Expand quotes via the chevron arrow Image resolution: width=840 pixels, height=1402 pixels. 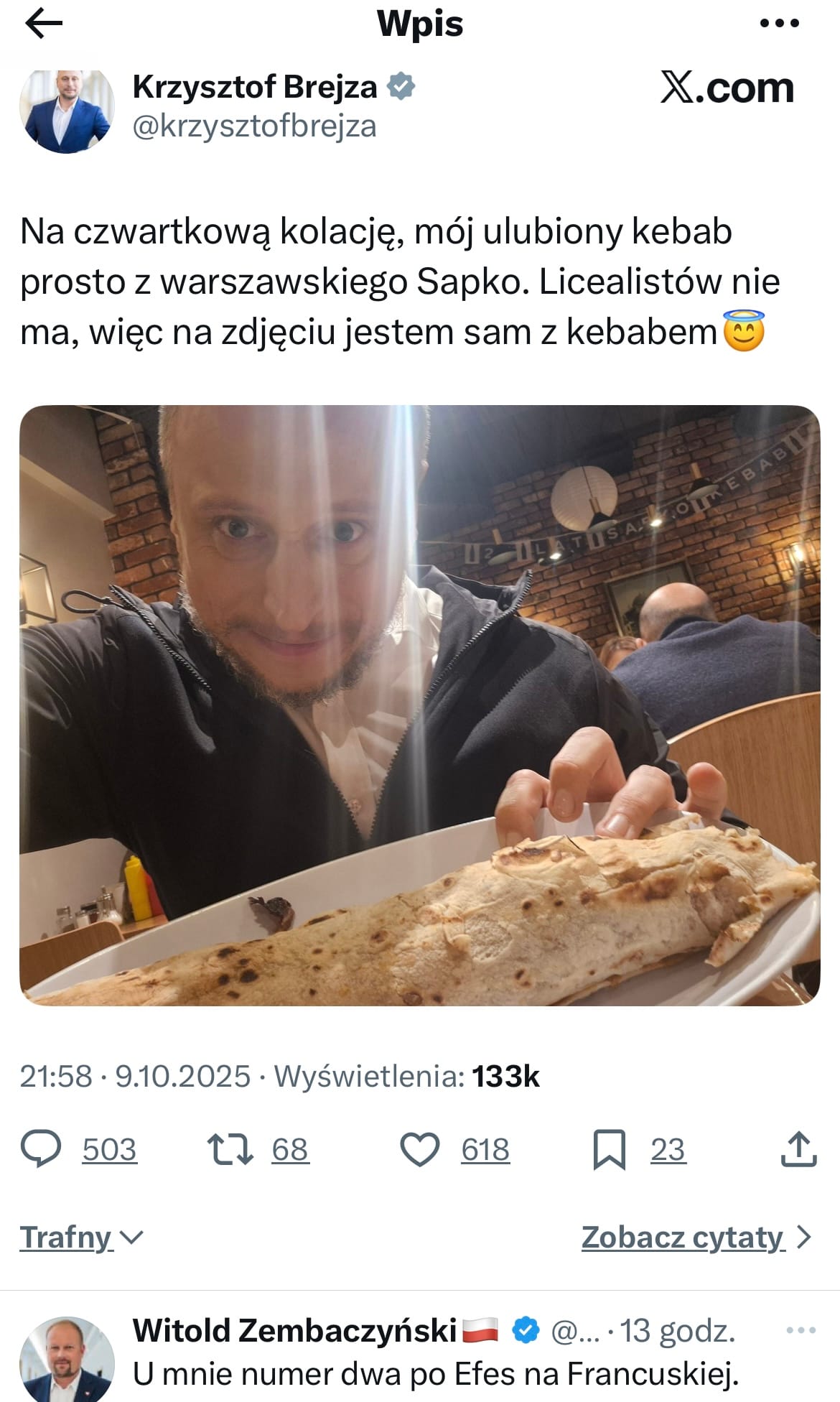804,1238
